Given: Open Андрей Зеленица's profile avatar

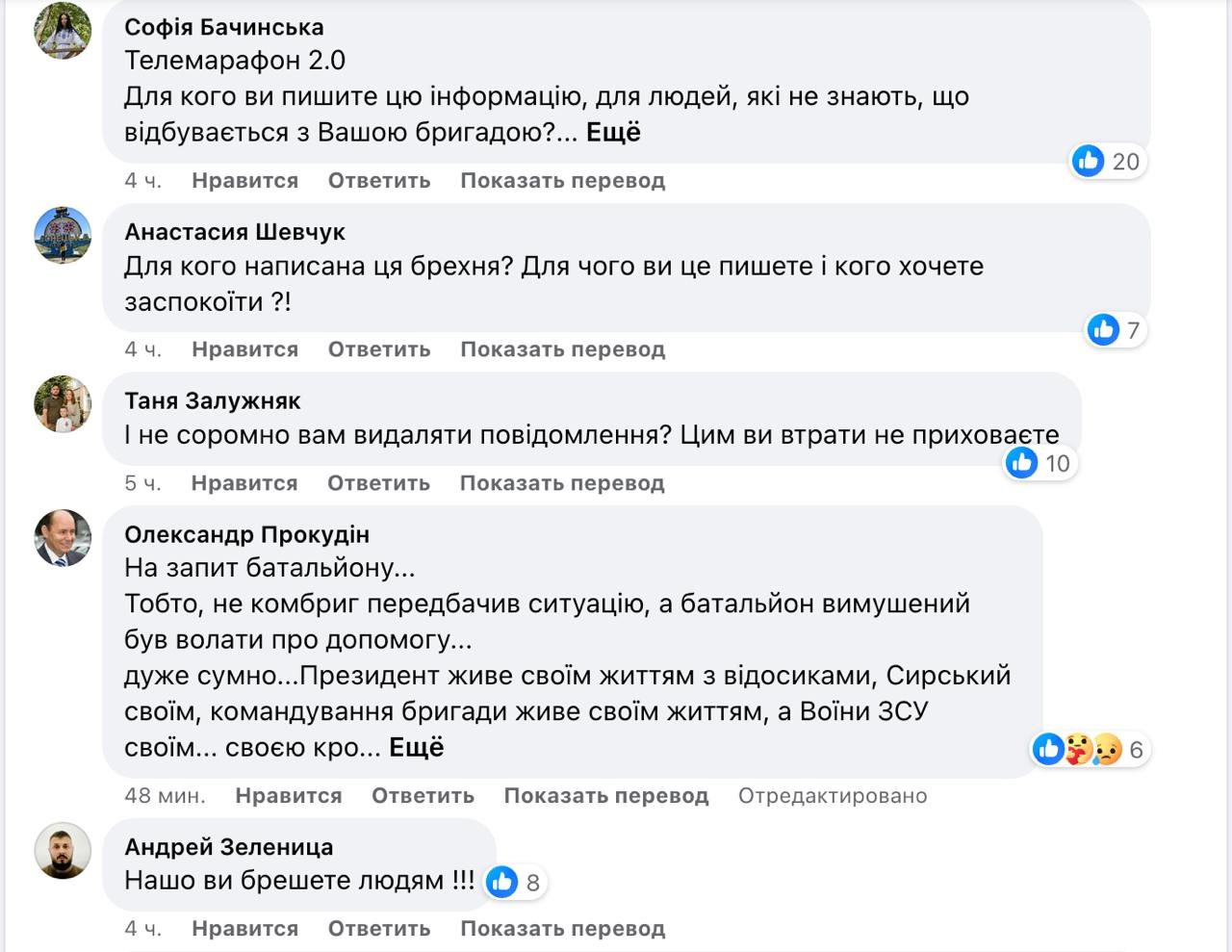Looking at the screenshot, I should (64, 851).
